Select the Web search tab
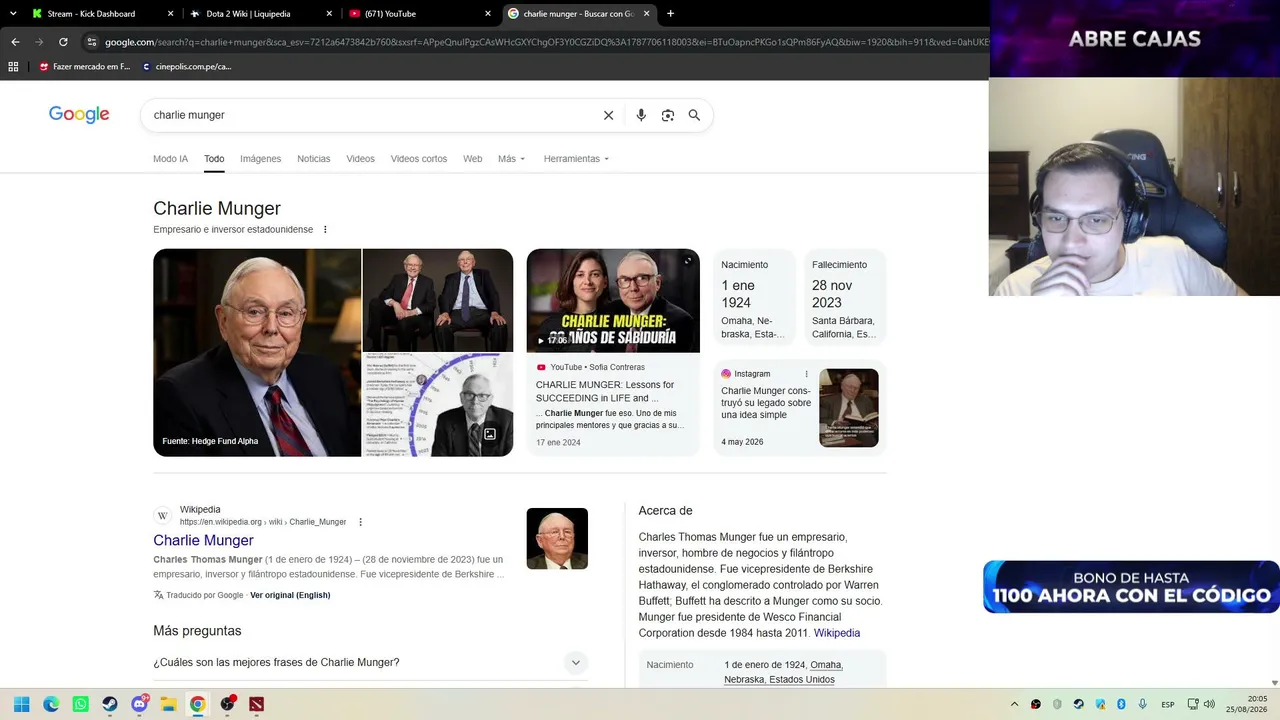This screenshot has width=1280, height=720. (472, 159)
